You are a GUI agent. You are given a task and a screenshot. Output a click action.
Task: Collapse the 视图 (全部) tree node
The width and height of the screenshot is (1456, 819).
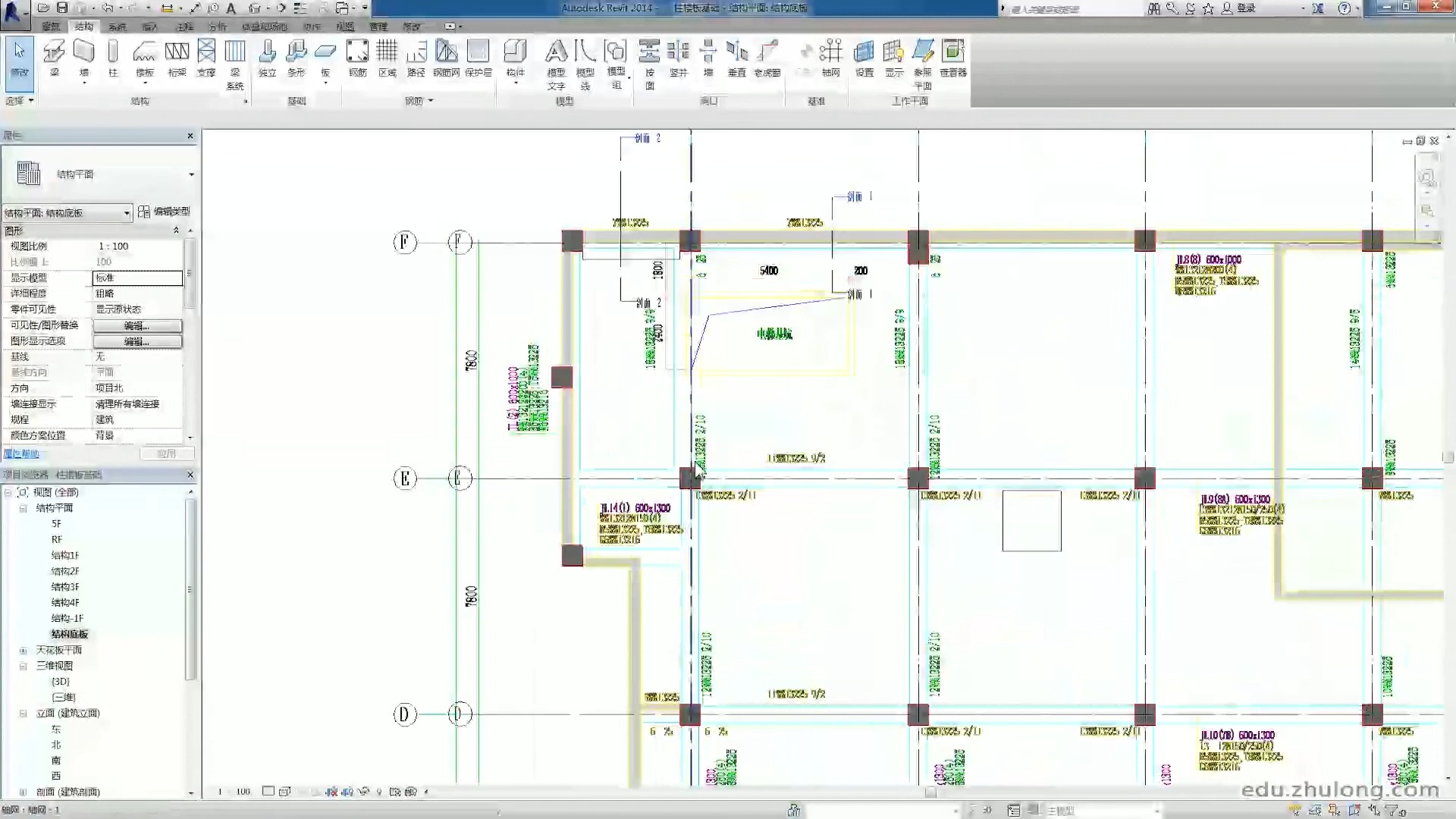(8, 492)
